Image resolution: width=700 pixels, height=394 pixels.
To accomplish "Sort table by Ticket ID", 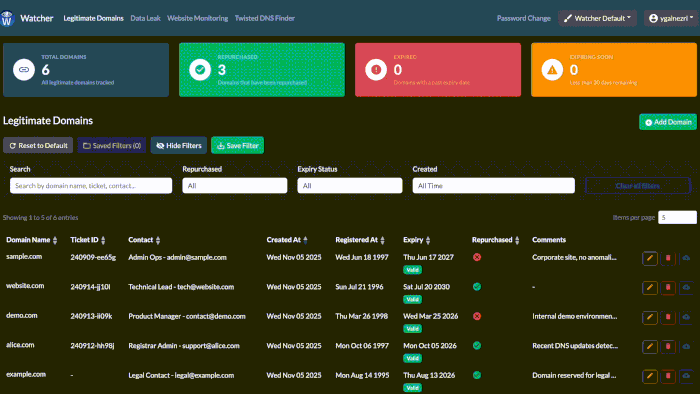I will [88, 240].
